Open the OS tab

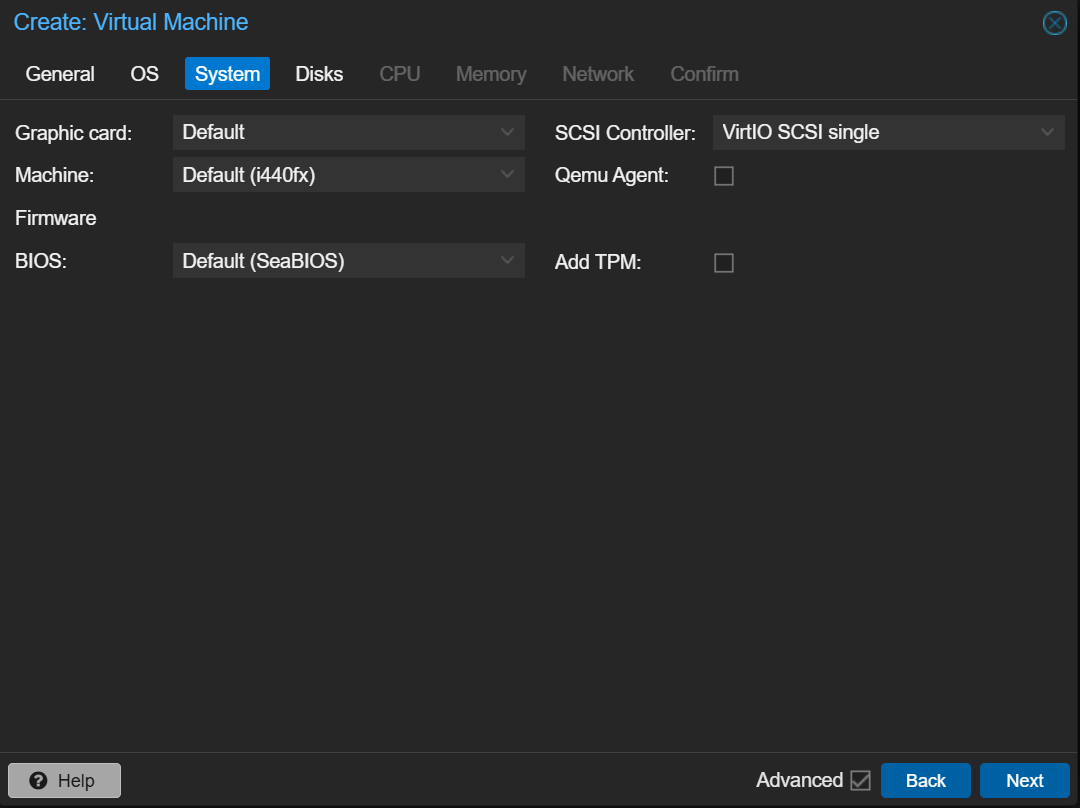[x=145, y=74]
